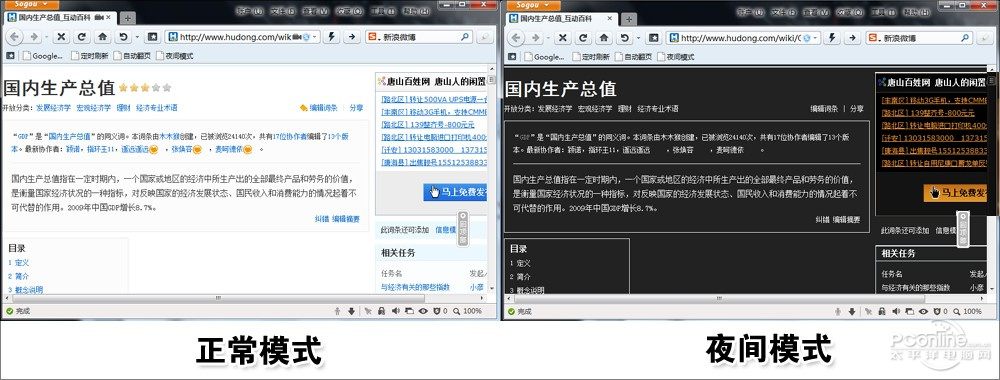Screen dimensions: 1000x380
Task: Go back in the left browser window
Action: click(15, 37)
